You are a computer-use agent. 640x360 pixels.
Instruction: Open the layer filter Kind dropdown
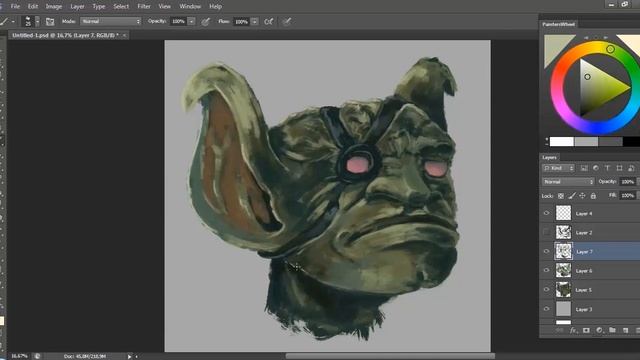point(558,168)
